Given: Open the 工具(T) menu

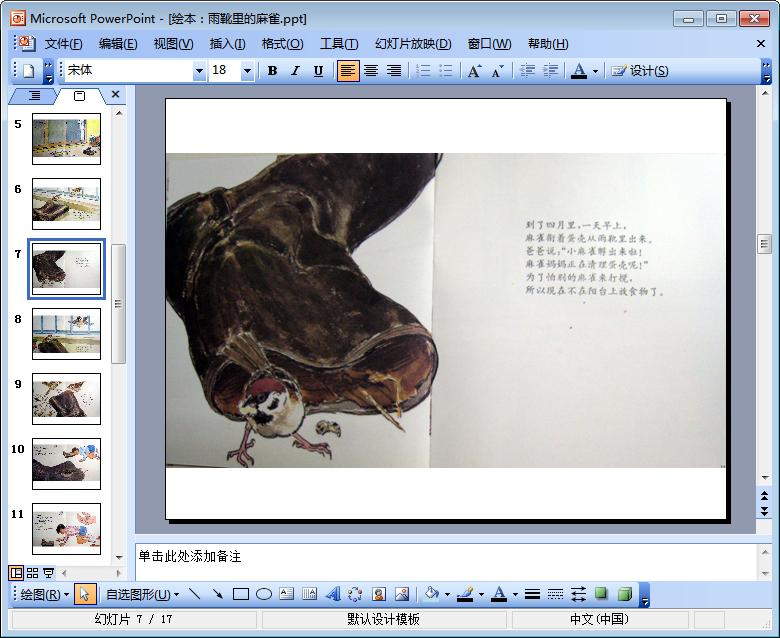Looking at the screenshot, I should [x=339, y=44].
